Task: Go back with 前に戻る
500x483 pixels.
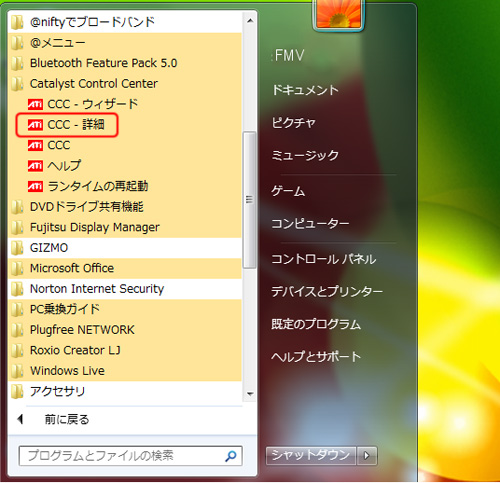Action: click(67, 419)
